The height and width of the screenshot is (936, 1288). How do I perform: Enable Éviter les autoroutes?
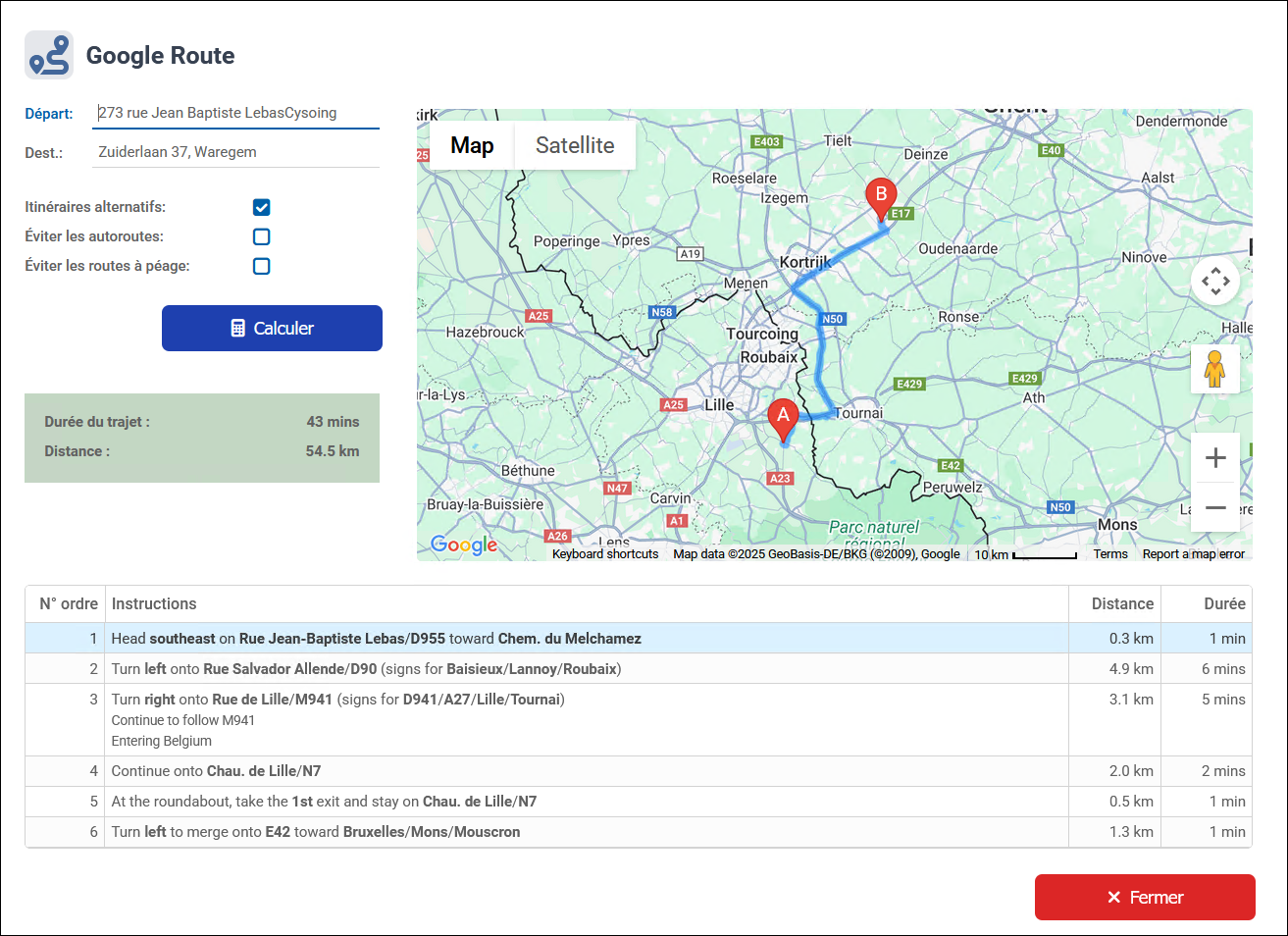[x=261, y=236]
